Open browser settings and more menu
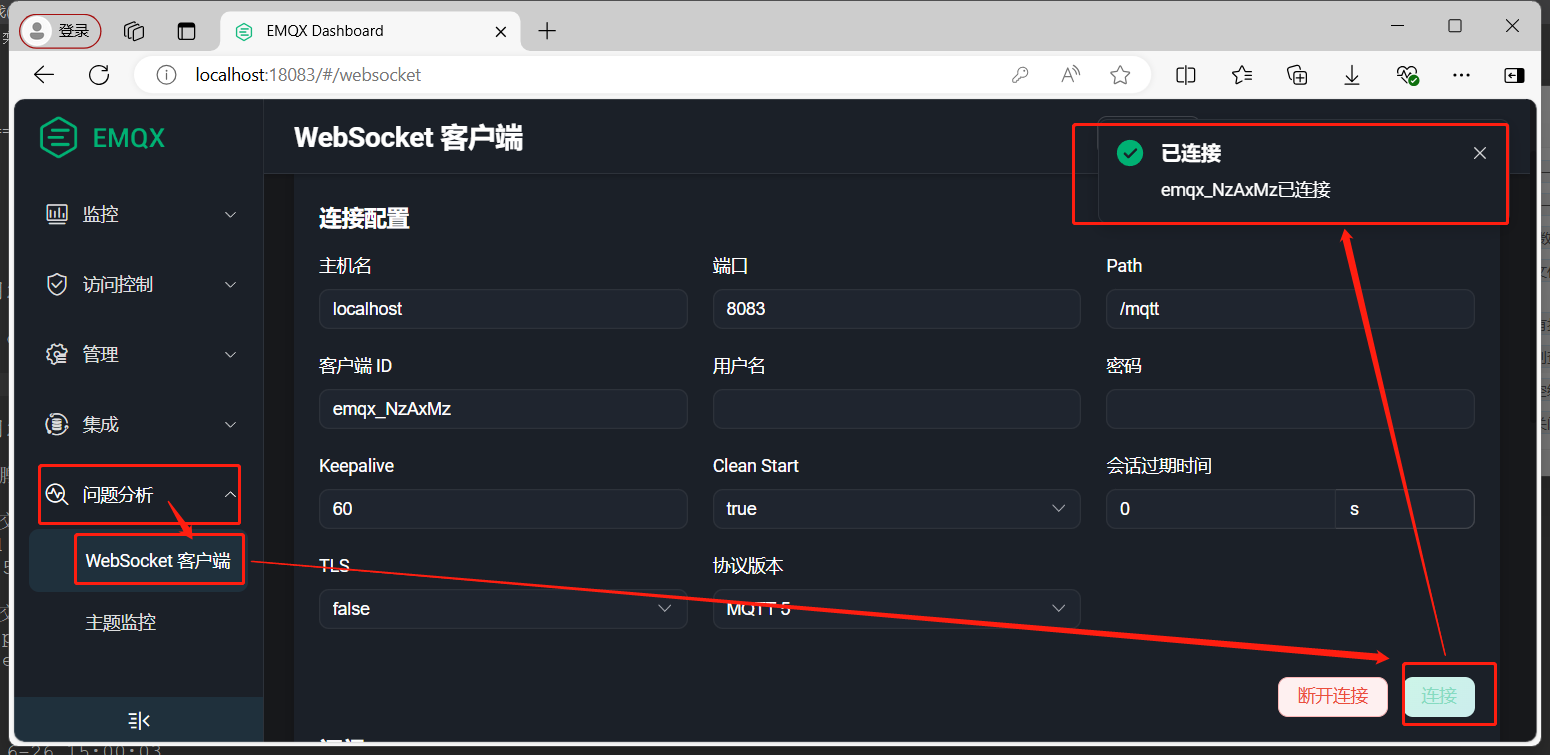Viewport: 1550px width, 755px height. coord(1461,75)
